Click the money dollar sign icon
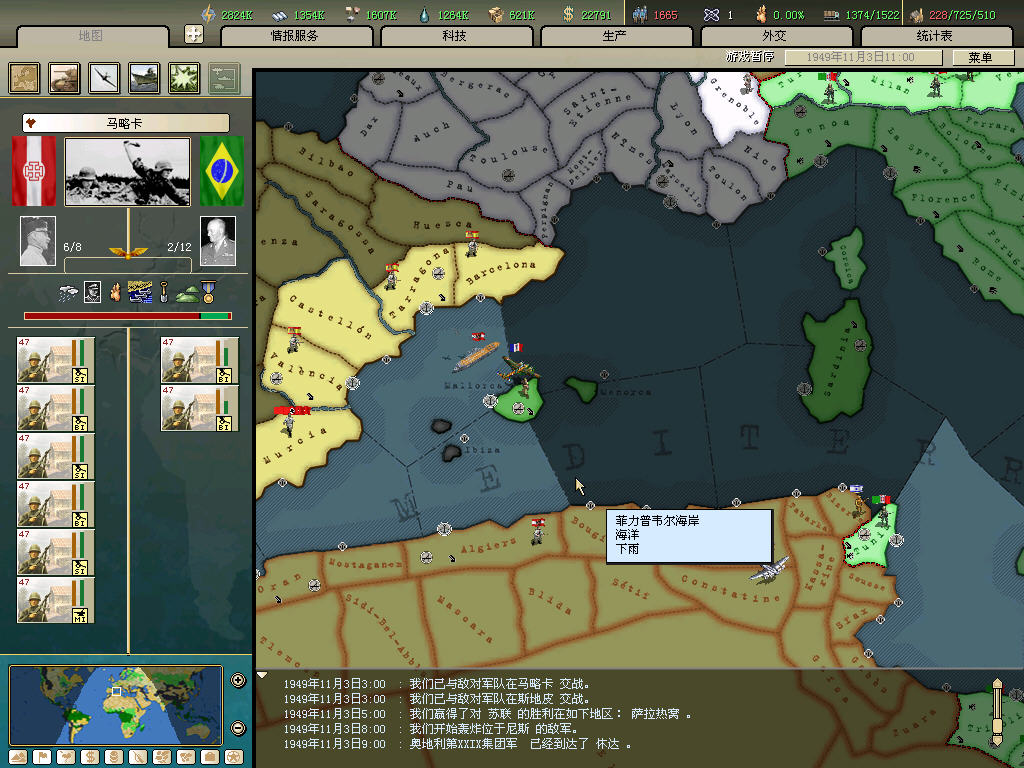Screen dimensions: 1024x768 (568, 14)
